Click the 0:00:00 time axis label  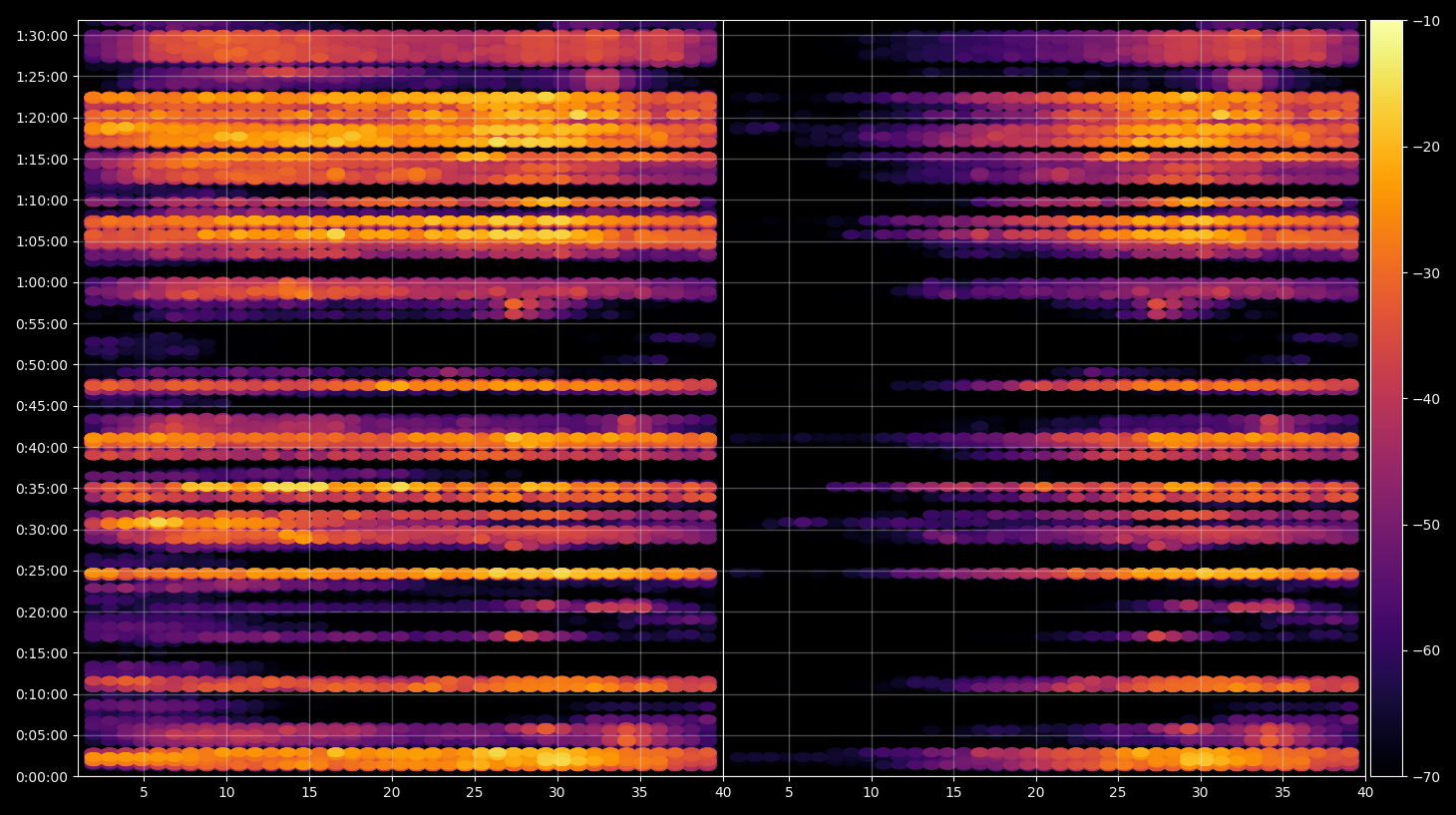[x=42, y=777]
